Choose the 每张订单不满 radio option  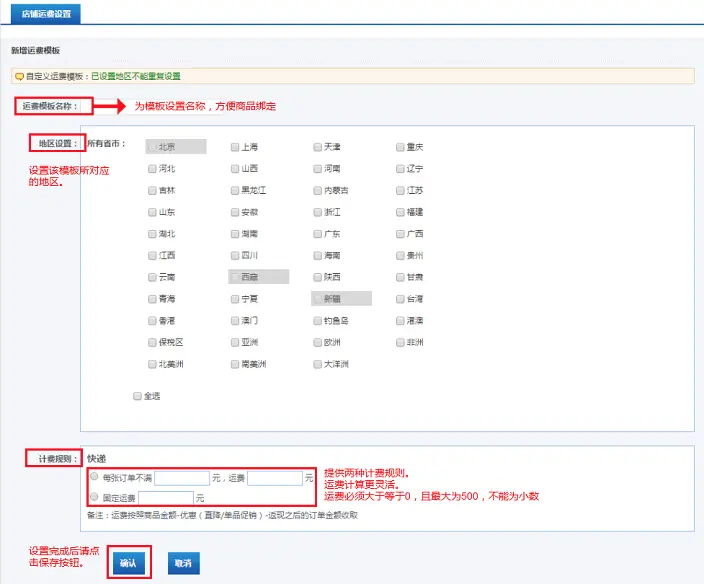[93, 477]
